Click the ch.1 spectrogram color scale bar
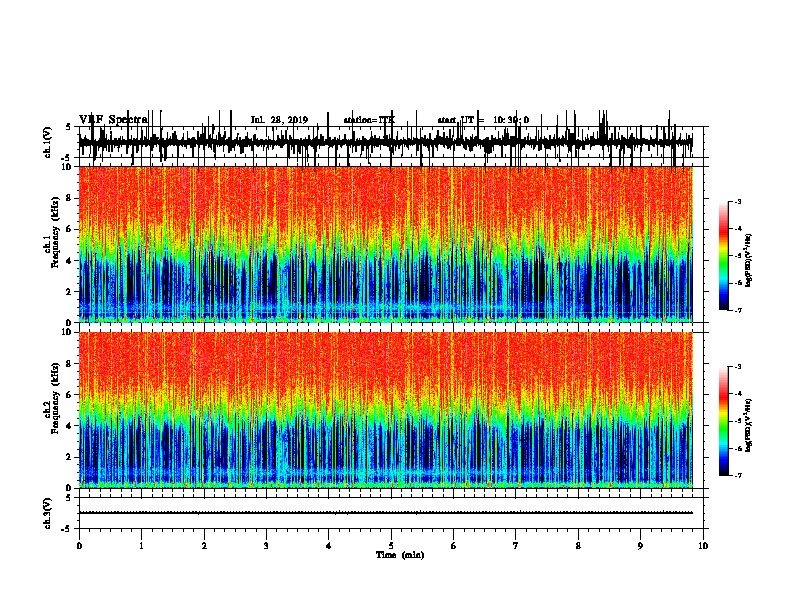Screen dimensions: 792x612 (x=724, y=256)
